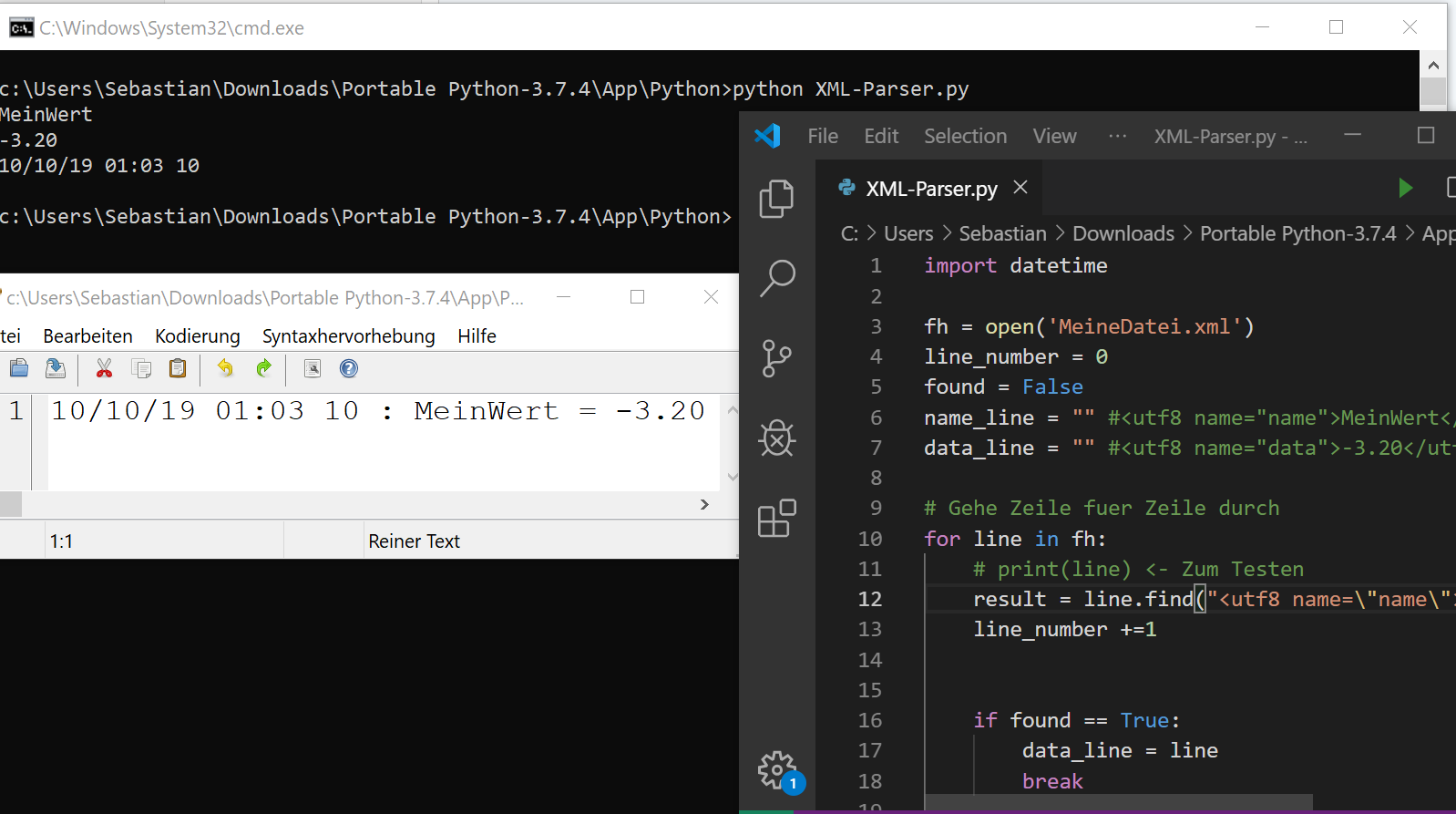Screen dimensions: 1456x814
Task: Open the Source Control view in VS Code
Action: (776, 358)
